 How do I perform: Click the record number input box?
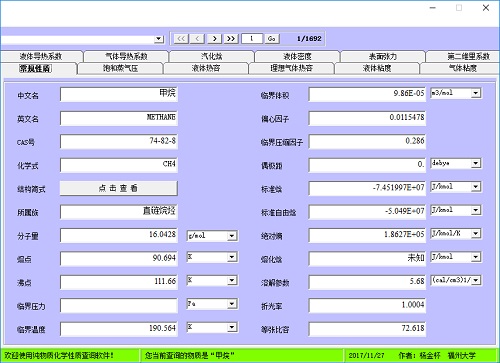coord(252,39)
